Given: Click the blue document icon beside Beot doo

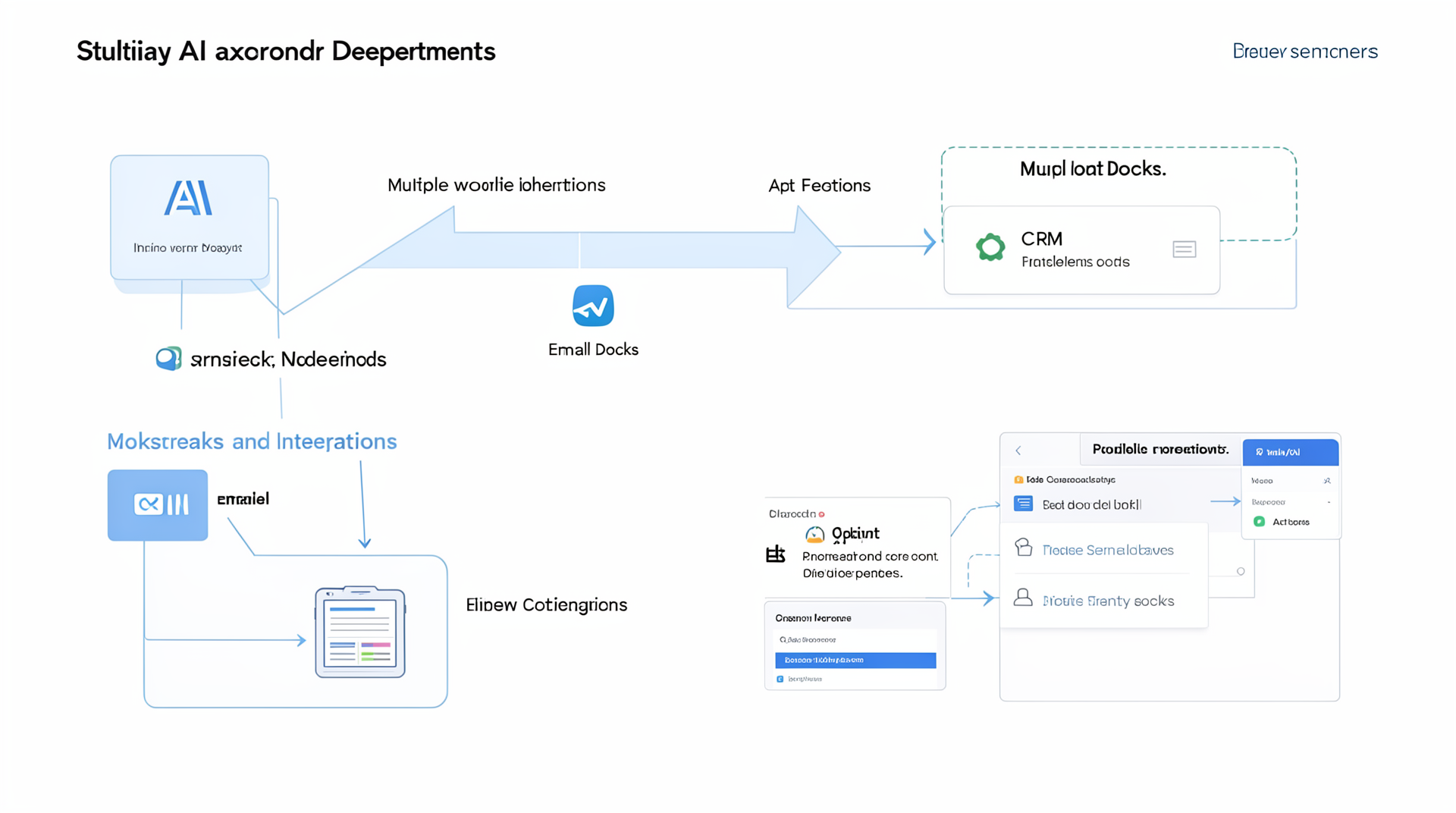Looking at the screenshot, I should tap(1023, 504).
